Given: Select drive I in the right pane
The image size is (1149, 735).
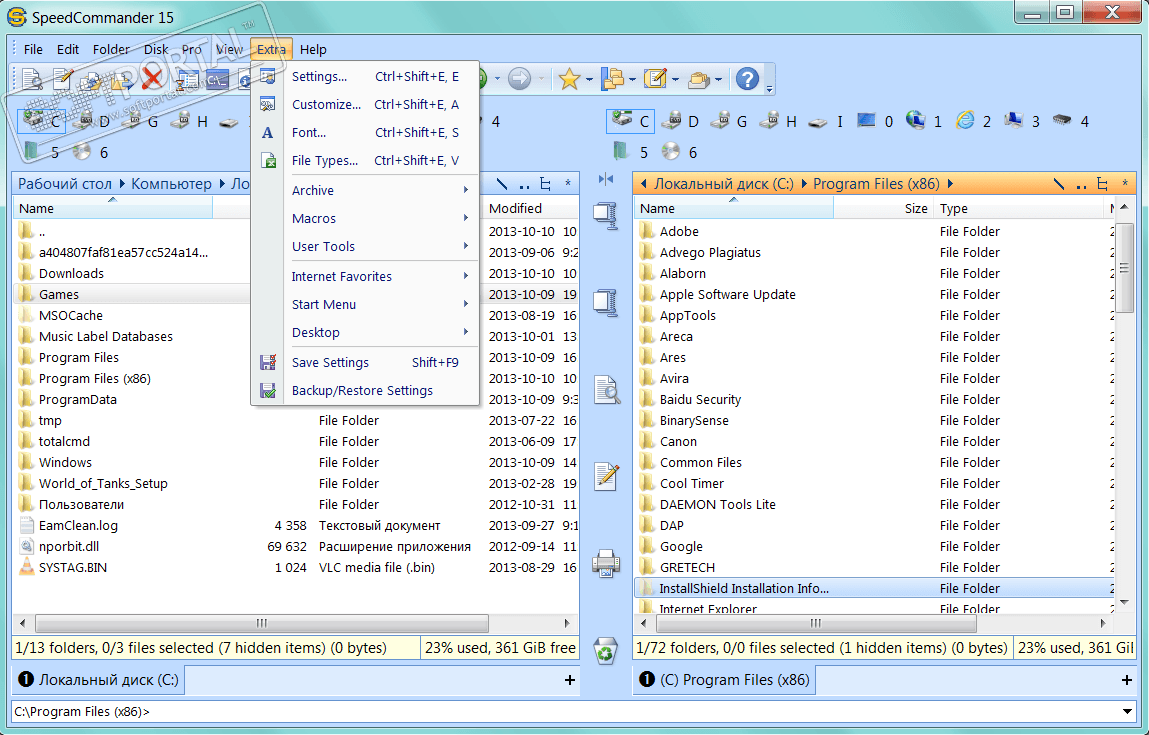Looking at the screenshot, I should point(827,121).
